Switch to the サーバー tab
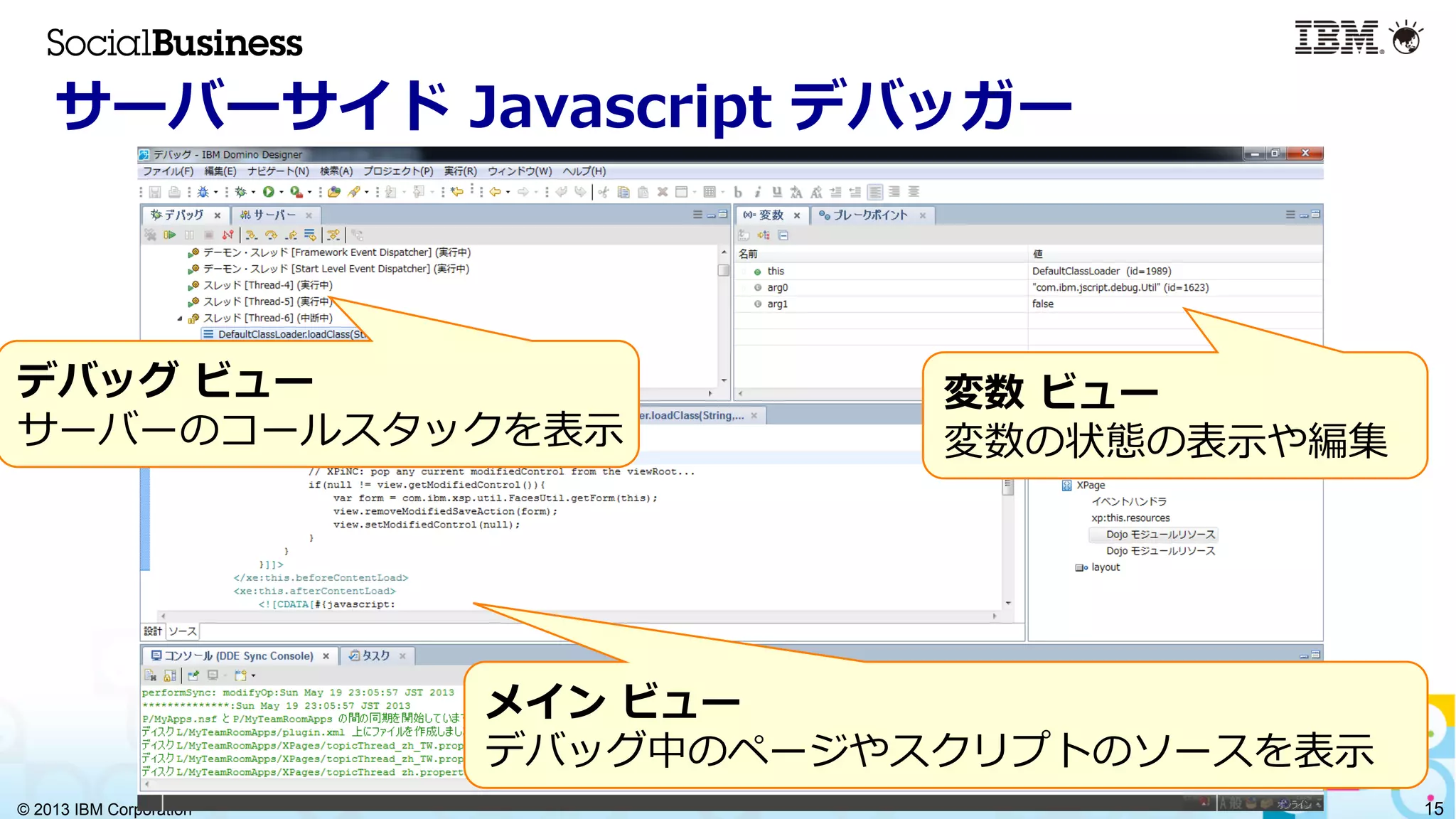The height and width of the screenshot is (819, 1456). (x=275, y=215)
